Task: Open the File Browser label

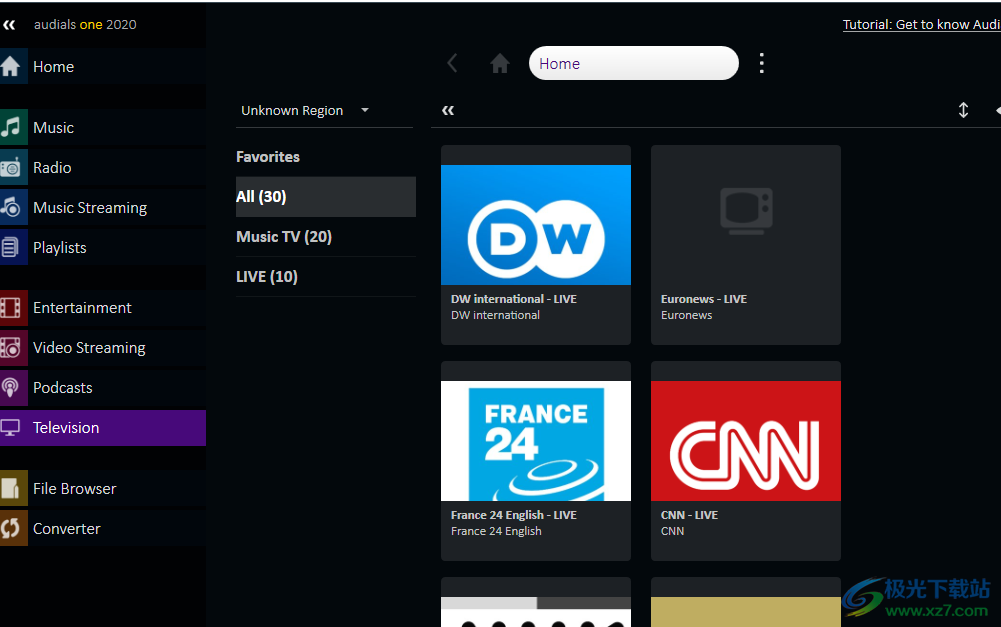Action: (75, 488)
